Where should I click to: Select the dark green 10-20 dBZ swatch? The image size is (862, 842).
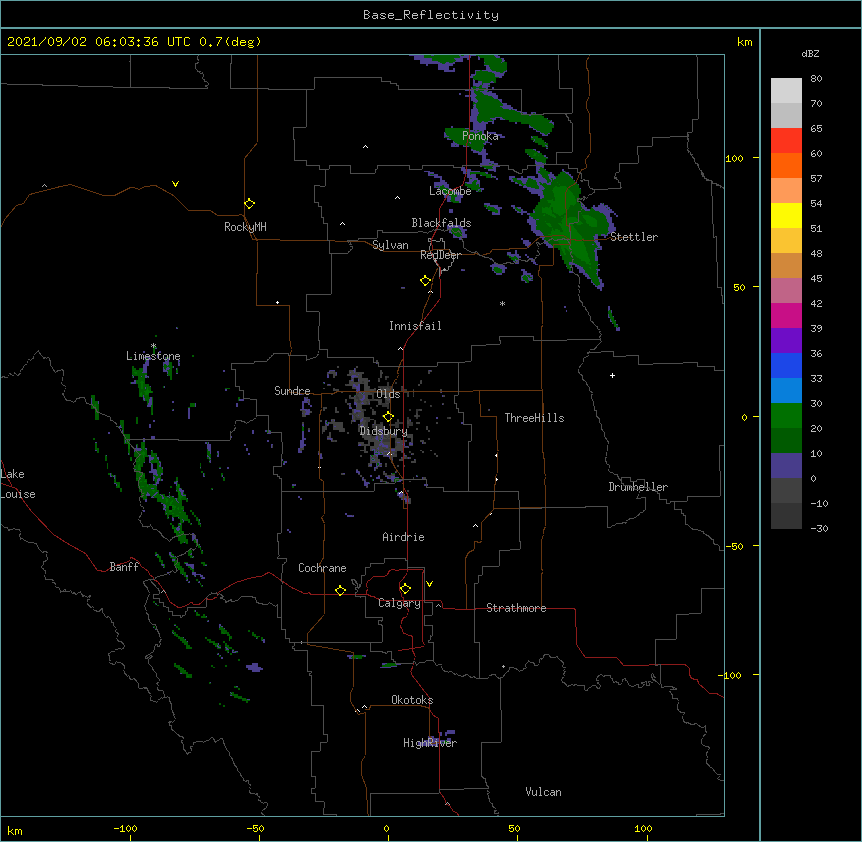(786, 441)
